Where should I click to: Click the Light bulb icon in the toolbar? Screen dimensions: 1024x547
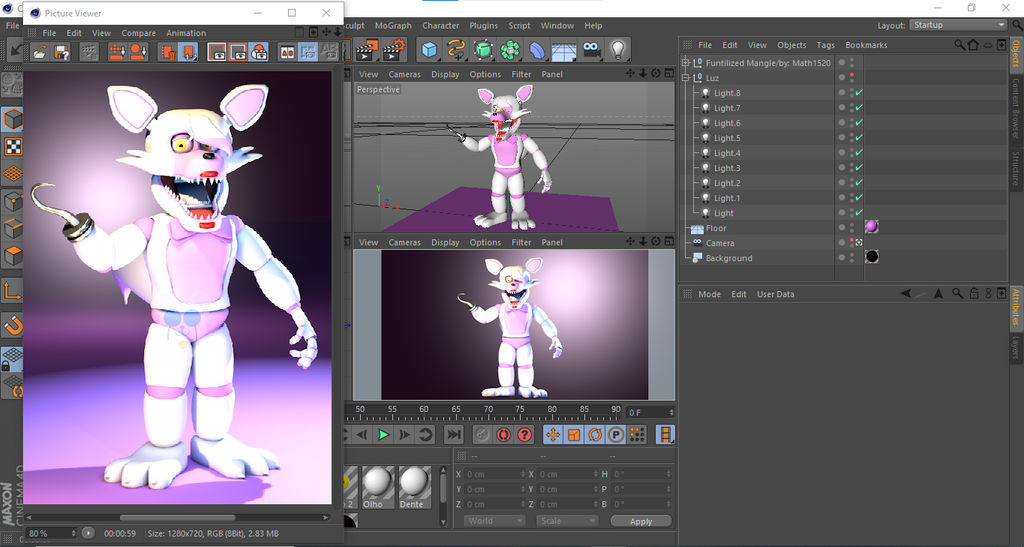(x=618, y=50)
